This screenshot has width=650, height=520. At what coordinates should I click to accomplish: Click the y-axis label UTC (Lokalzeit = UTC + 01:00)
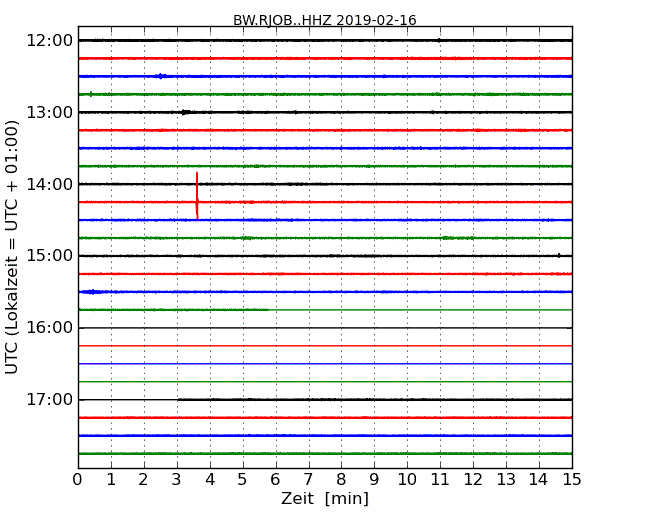[12, 247]
